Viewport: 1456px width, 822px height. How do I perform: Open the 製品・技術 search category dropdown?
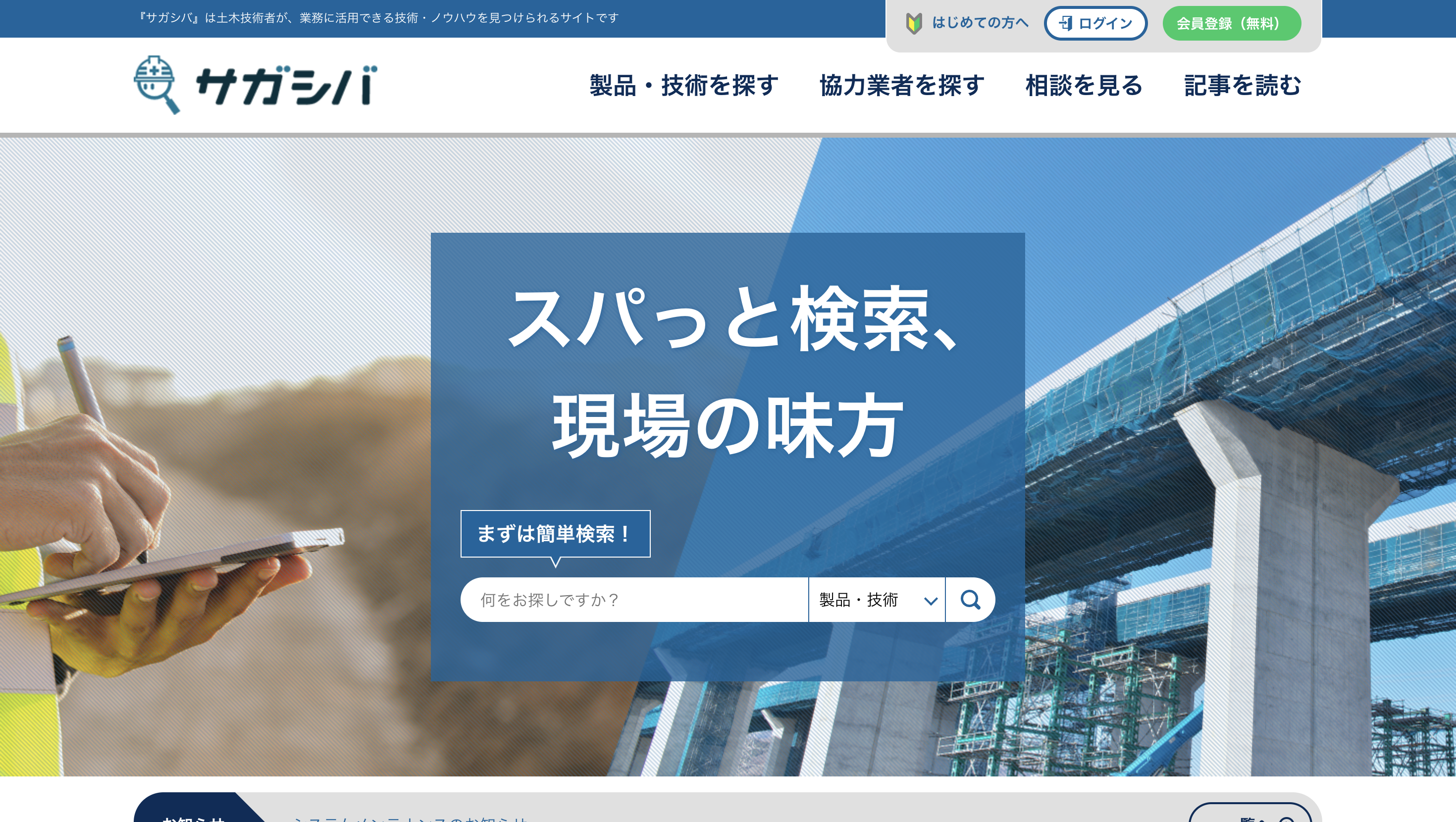click(865, 599)
